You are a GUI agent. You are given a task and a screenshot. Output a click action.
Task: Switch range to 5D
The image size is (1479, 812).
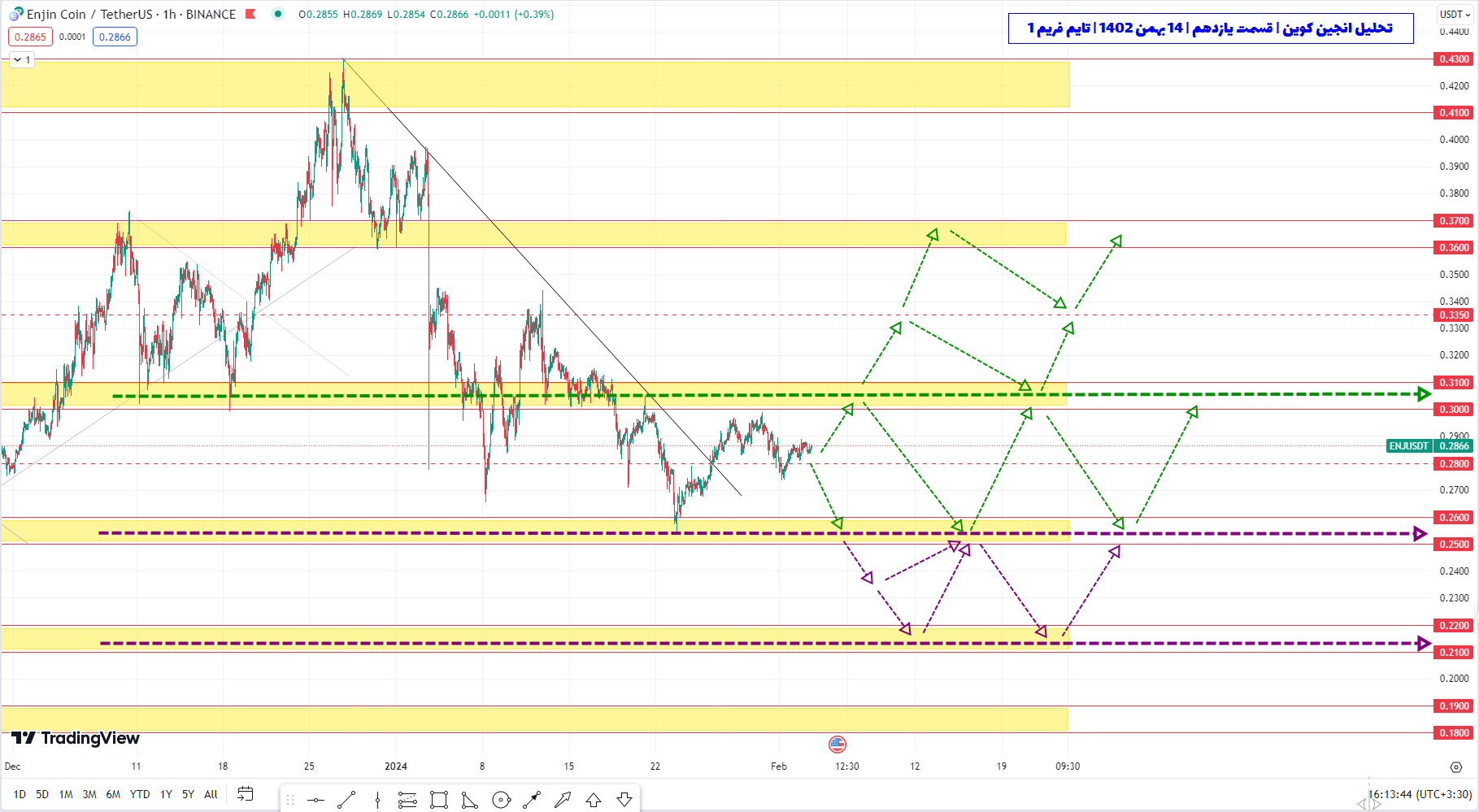(x=42, y=794)
